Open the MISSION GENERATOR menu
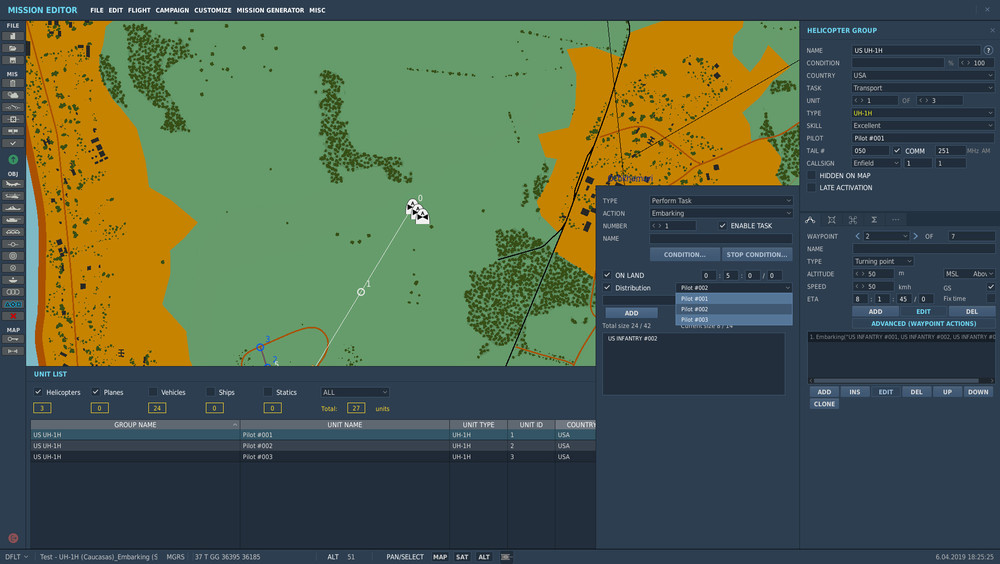 pos(270,10)
